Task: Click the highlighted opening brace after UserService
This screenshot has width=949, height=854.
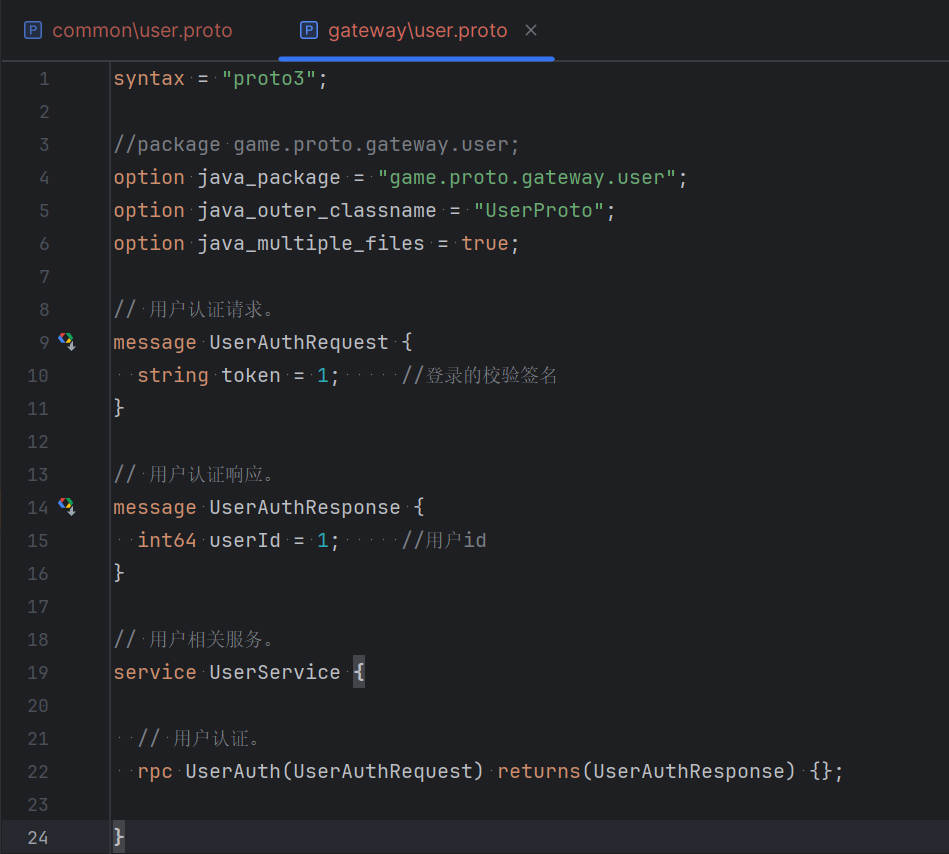Action: pos(359,672)
